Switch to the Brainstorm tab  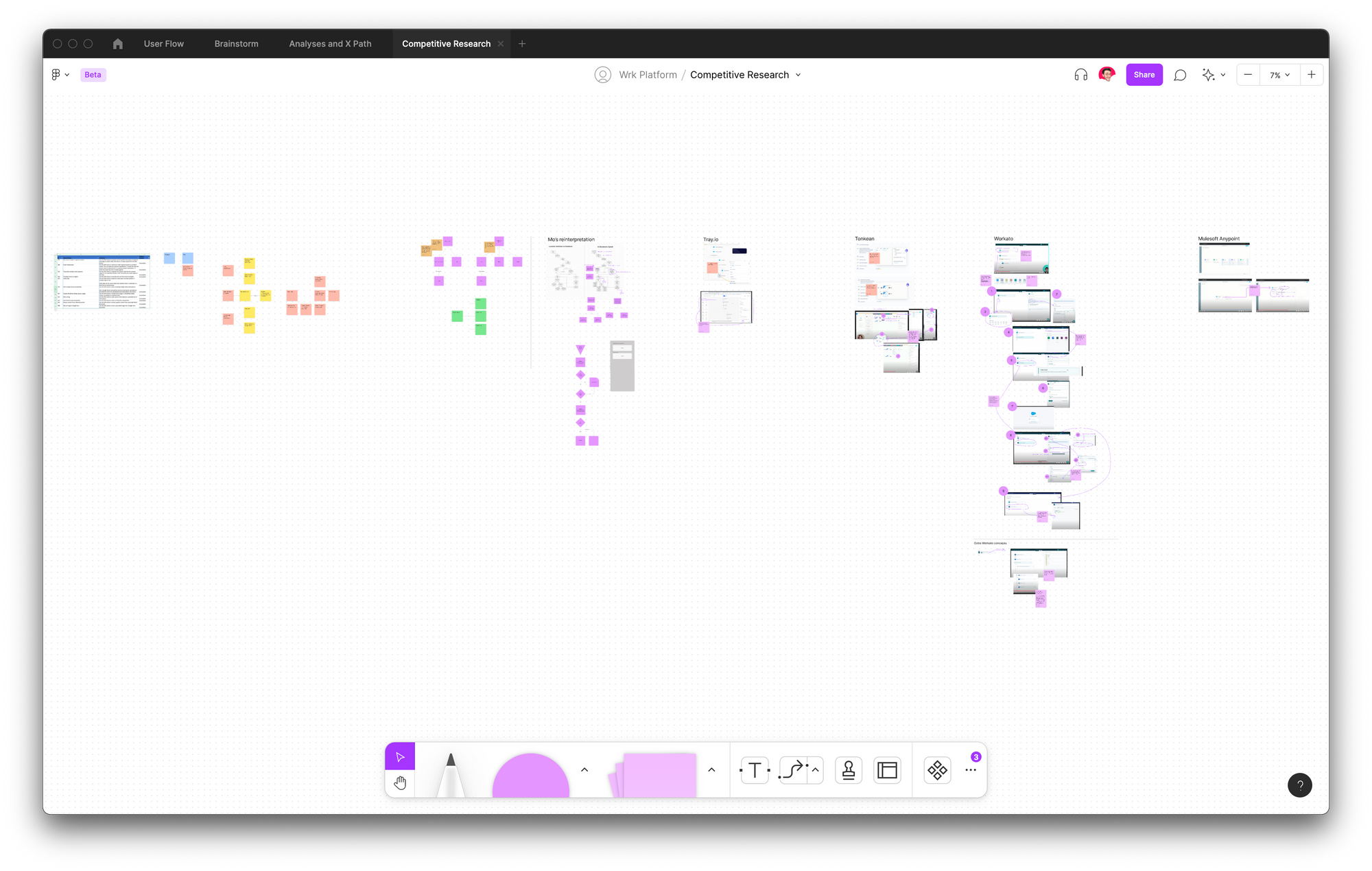[236, 43]
